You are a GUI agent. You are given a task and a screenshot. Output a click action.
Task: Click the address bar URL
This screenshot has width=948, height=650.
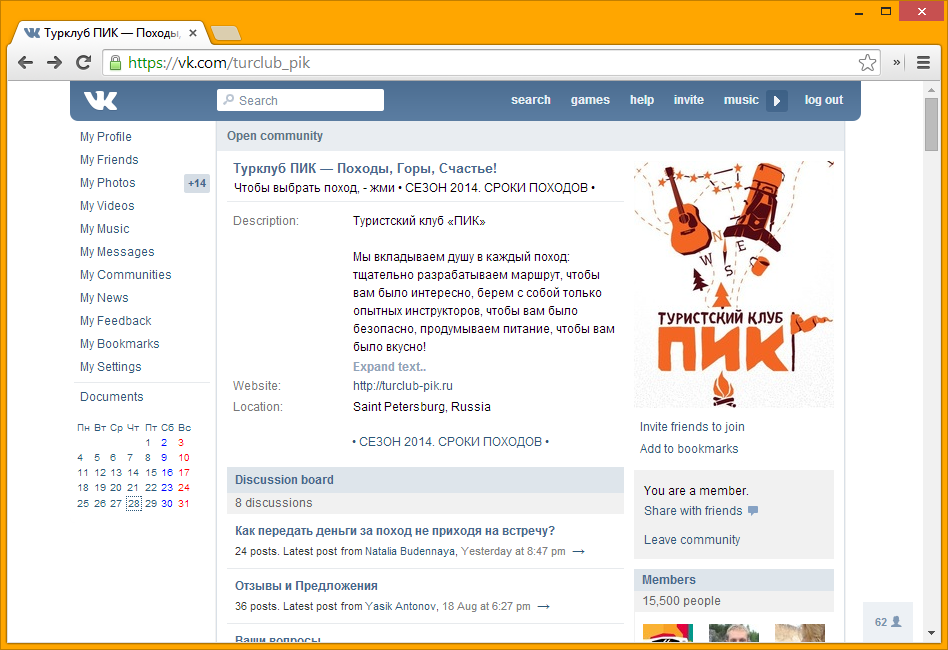point(219,63)
